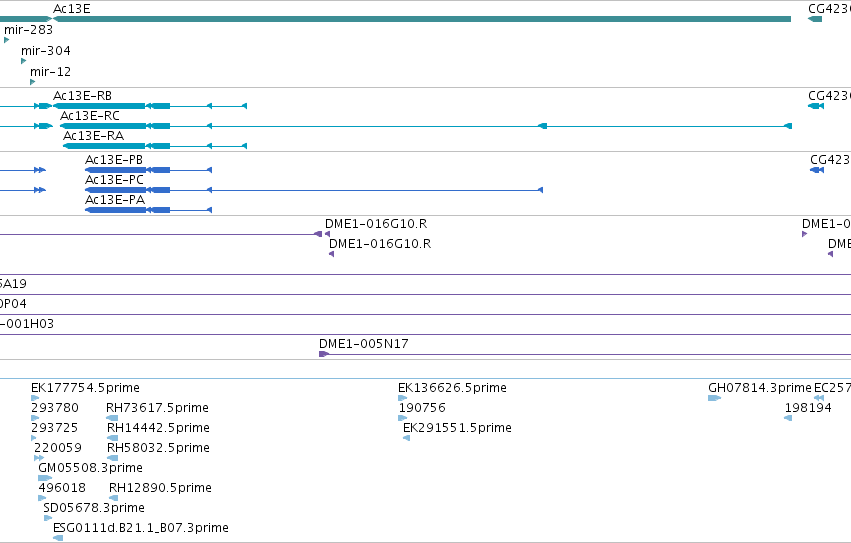Select the Ac13E-PA protein label
The image size is (851, 543).
[115, 200]
